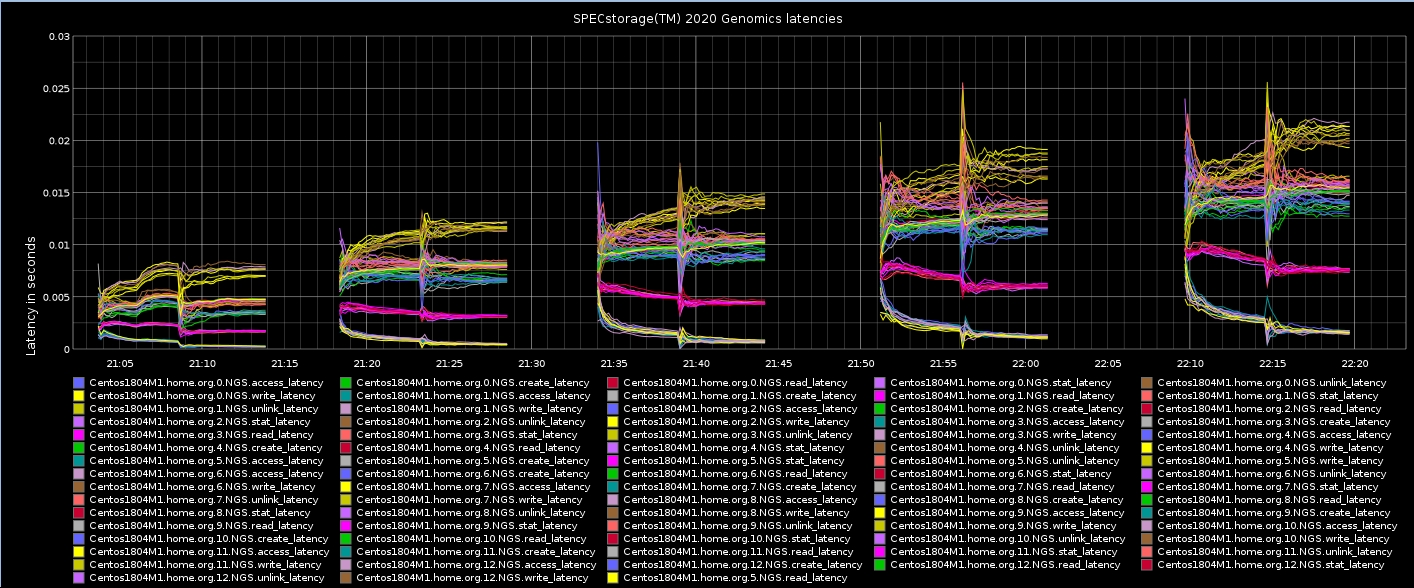Select legend entry org.6.NGS.read_latency

pyautogui.click(x=728, y=474)
